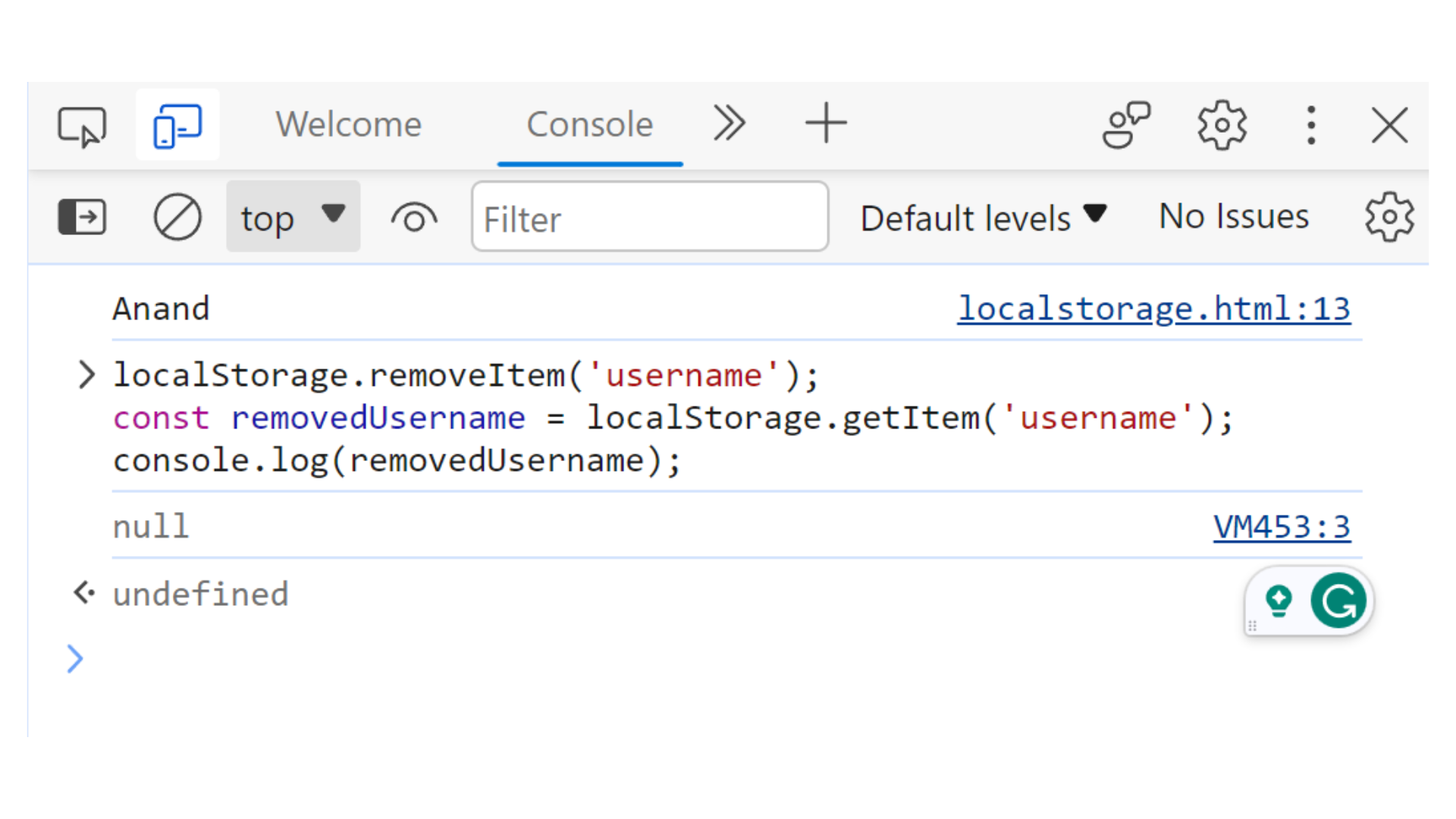
Task: Open the top JavaScript context dropdown
Action: tap(293, 217)
